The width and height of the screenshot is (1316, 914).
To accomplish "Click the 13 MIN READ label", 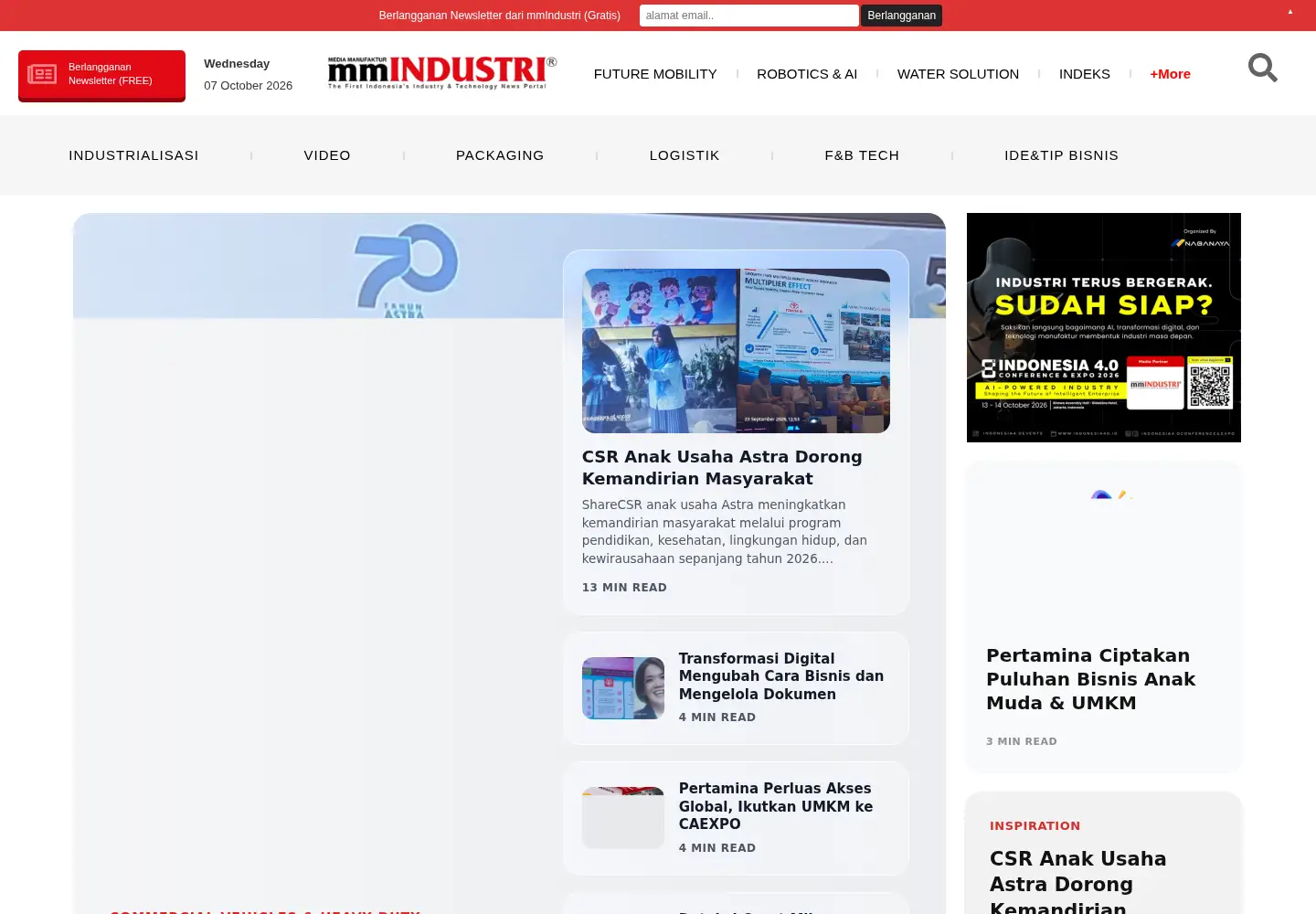I will click(624, 588).
